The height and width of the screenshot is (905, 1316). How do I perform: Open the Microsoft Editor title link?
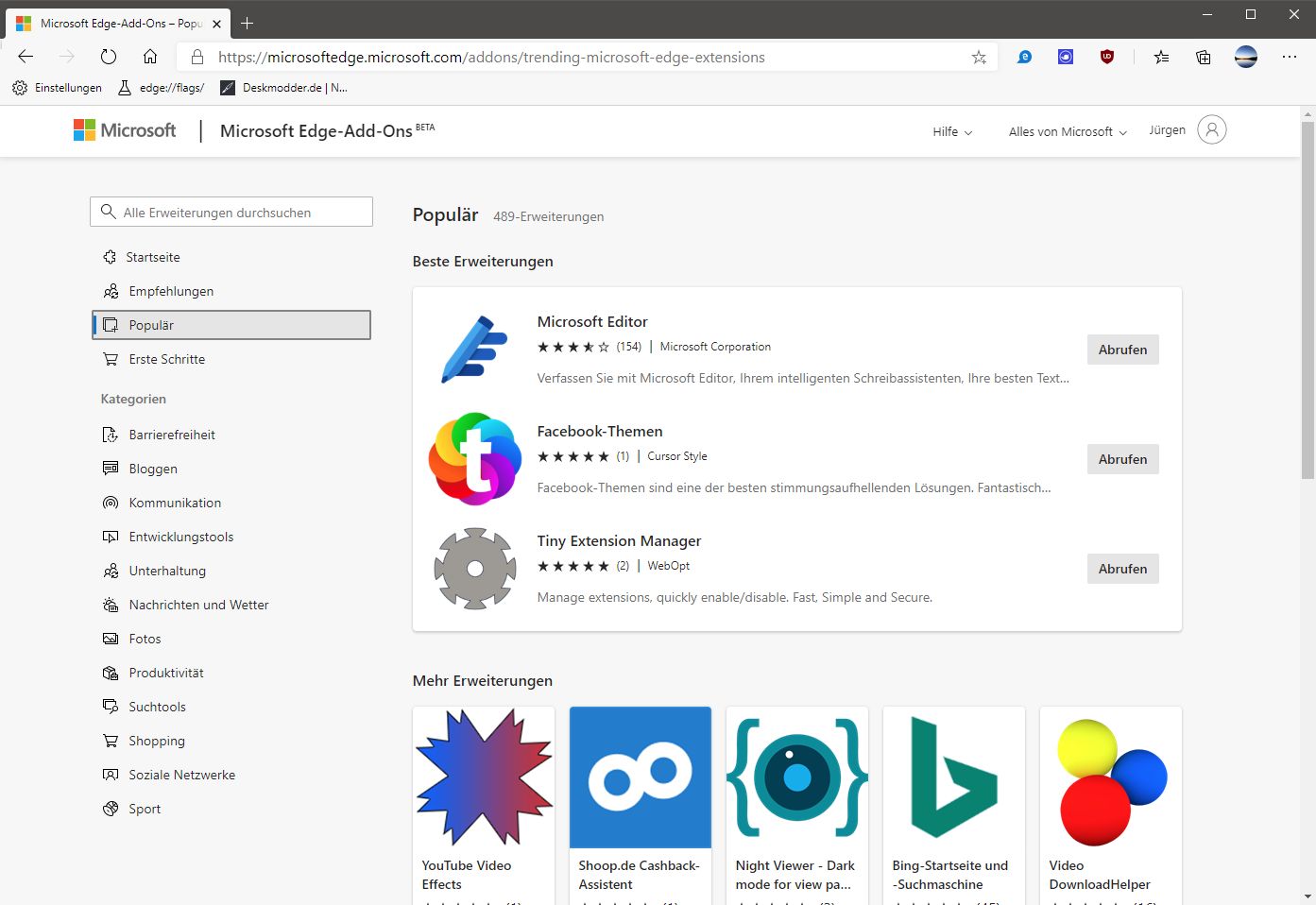[x=592, y=321]
